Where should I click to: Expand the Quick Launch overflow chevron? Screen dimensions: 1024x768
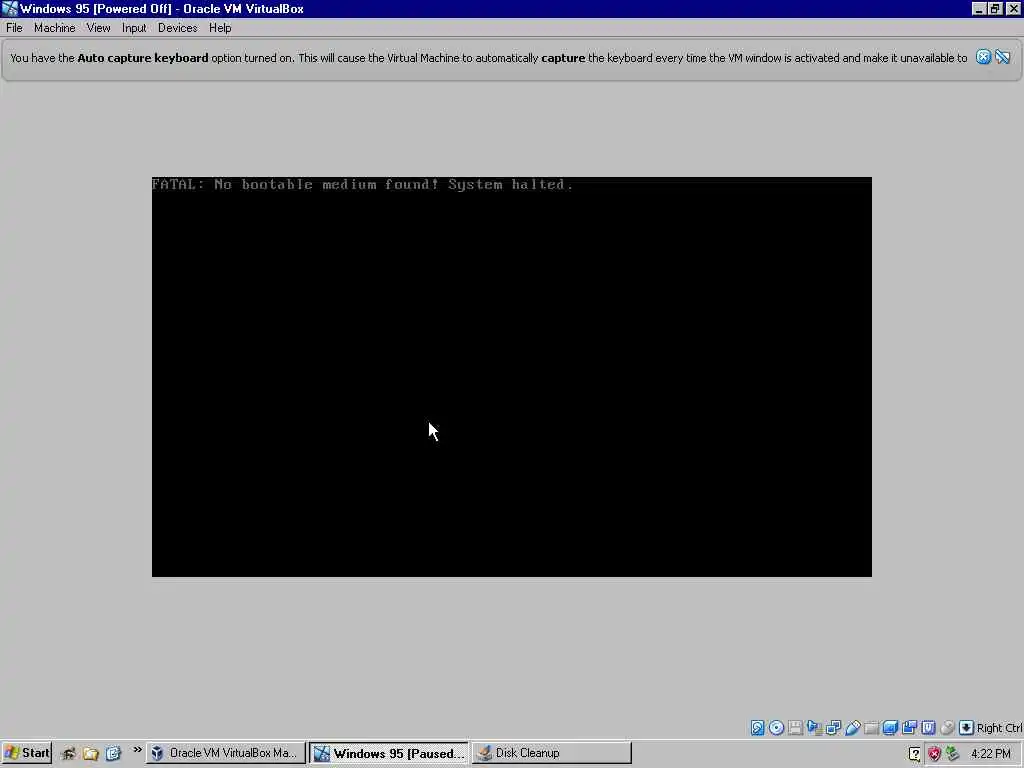[x=137, y=750]
